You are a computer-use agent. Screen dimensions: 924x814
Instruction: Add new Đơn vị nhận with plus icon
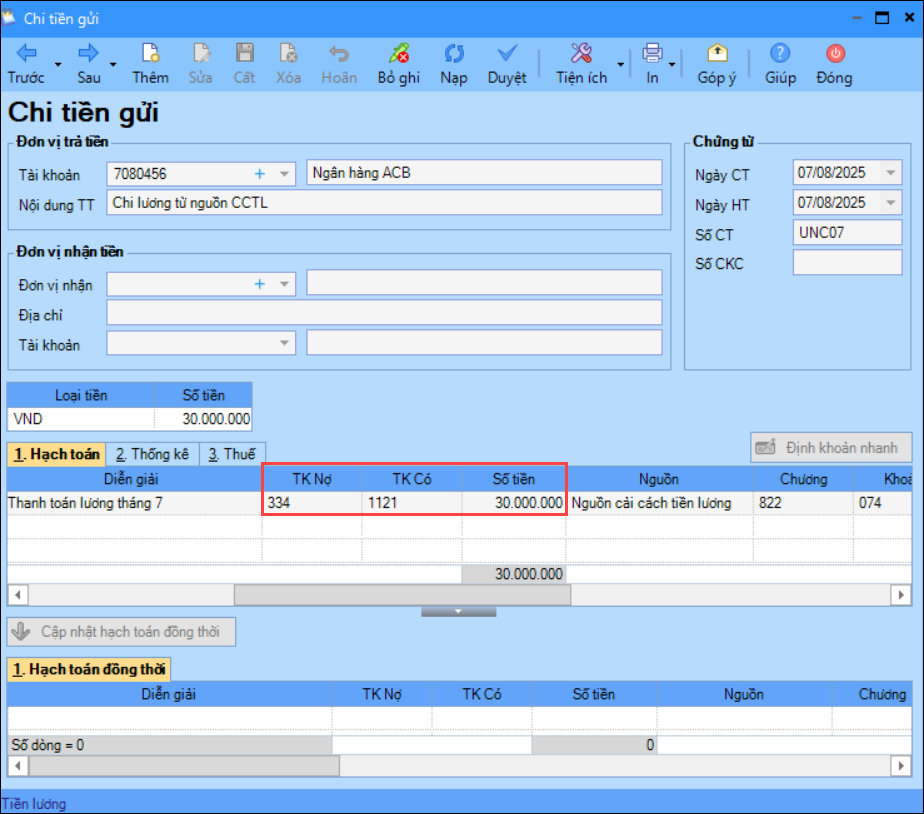[x=259, y=284]
